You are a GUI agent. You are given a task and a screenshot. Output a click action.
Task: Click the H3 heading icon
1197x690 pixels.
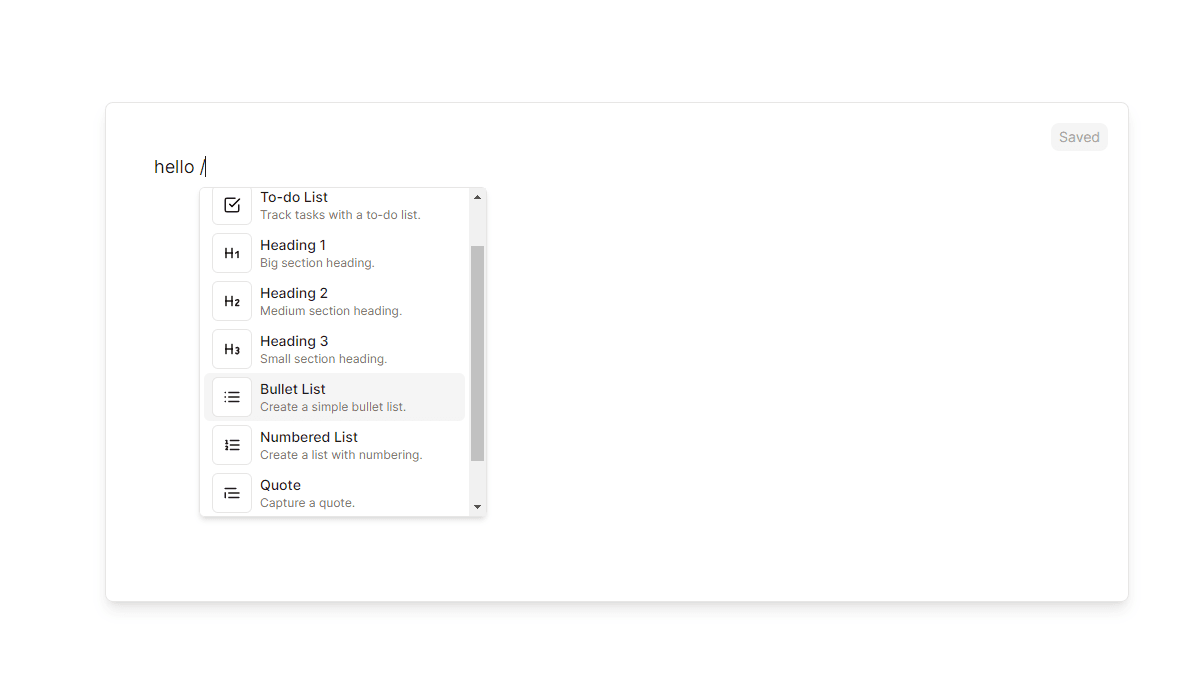[232, 350]
